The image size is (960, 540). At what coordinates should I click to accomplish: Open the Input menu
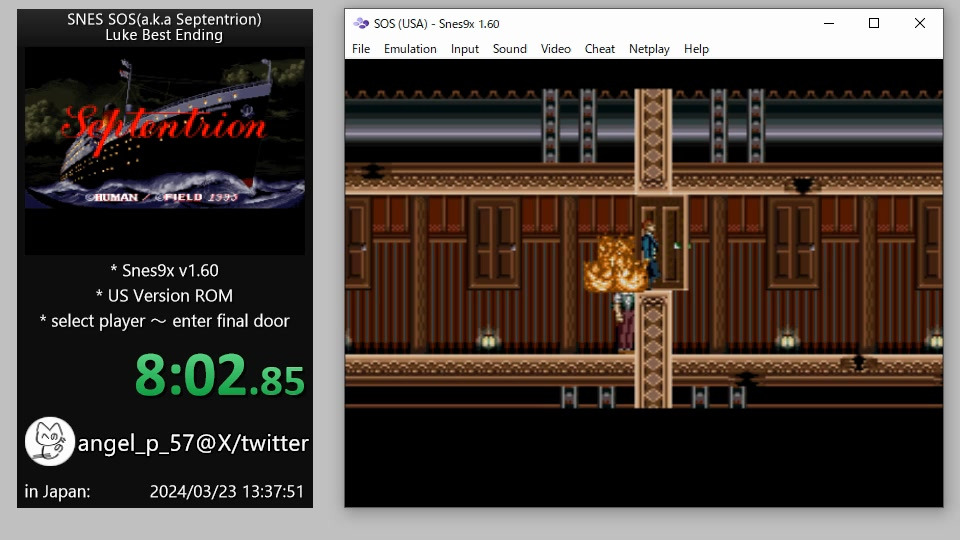tap(465, 49)
